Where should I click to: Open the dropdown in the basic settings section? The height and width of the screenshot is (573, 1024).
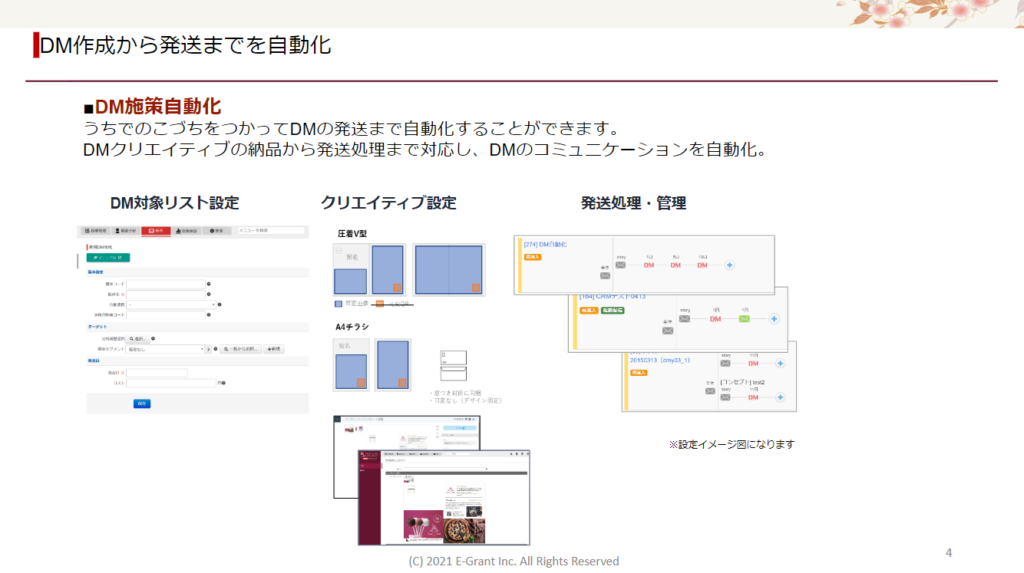pyautogui.click(x=171, y=304)
